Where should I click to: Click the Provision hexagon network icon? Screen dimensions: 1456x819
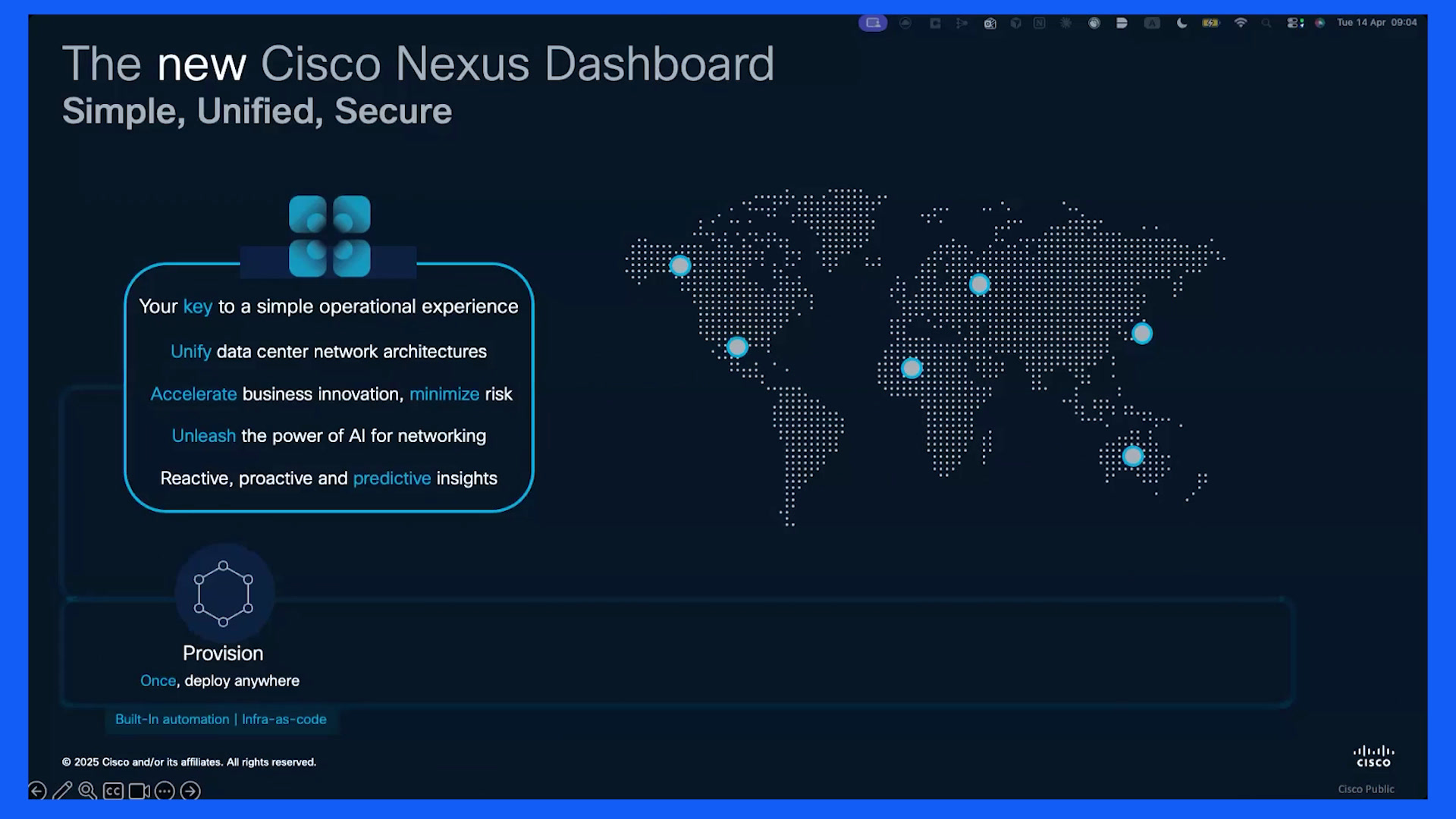pyautogui.click(x=224, y=593)
